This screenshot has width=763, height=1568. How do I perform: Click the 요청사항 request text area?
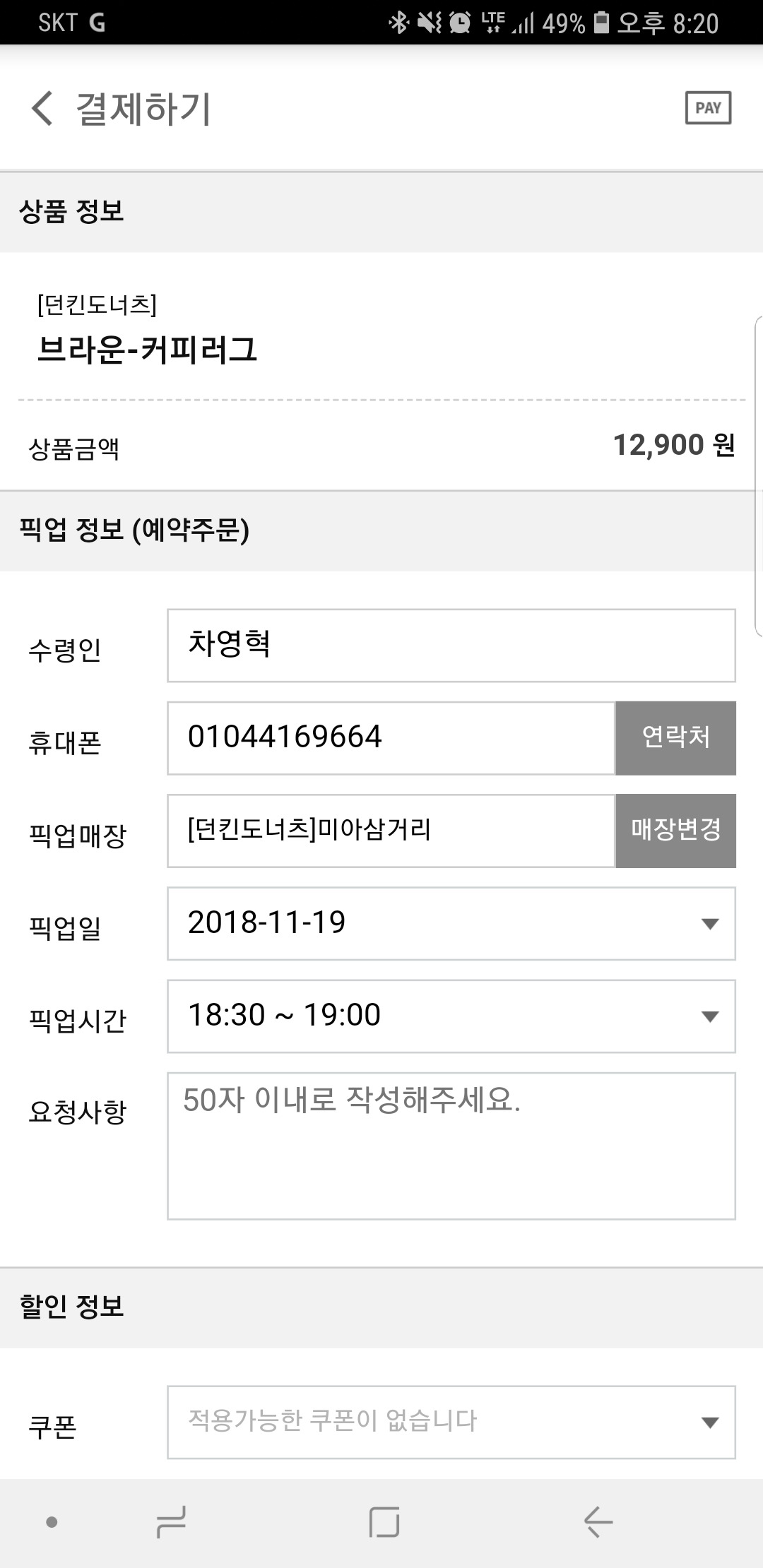click(x=451, y=1146)
